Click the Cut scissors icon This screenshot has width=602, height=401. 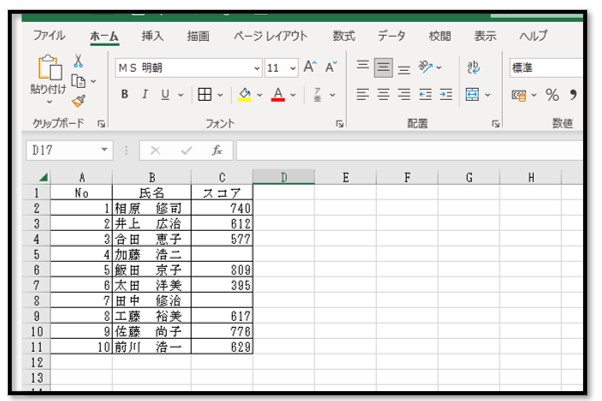[x=78, y=61]
